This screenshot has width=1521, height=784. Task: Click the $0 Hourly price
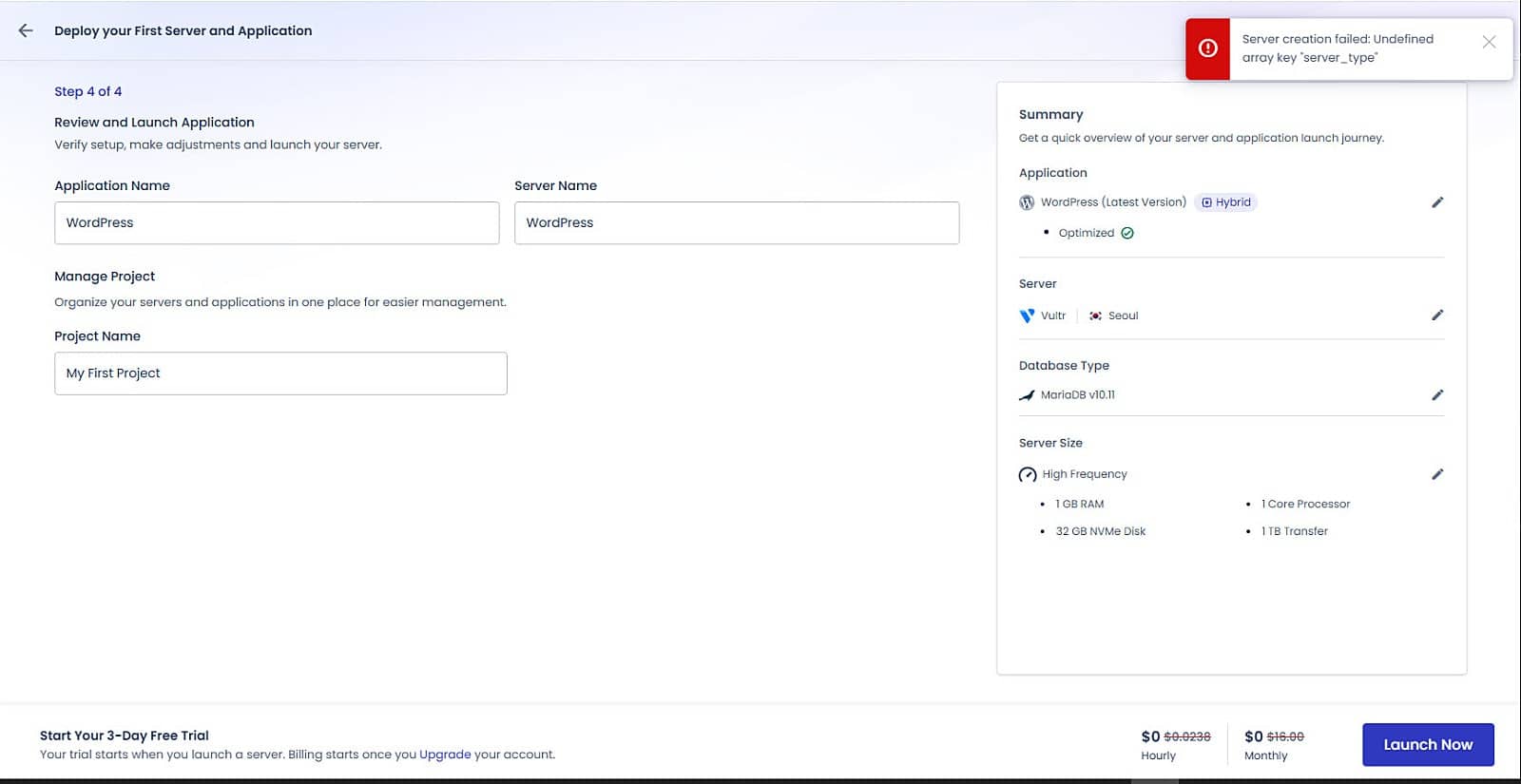(x=1150, y=736)
